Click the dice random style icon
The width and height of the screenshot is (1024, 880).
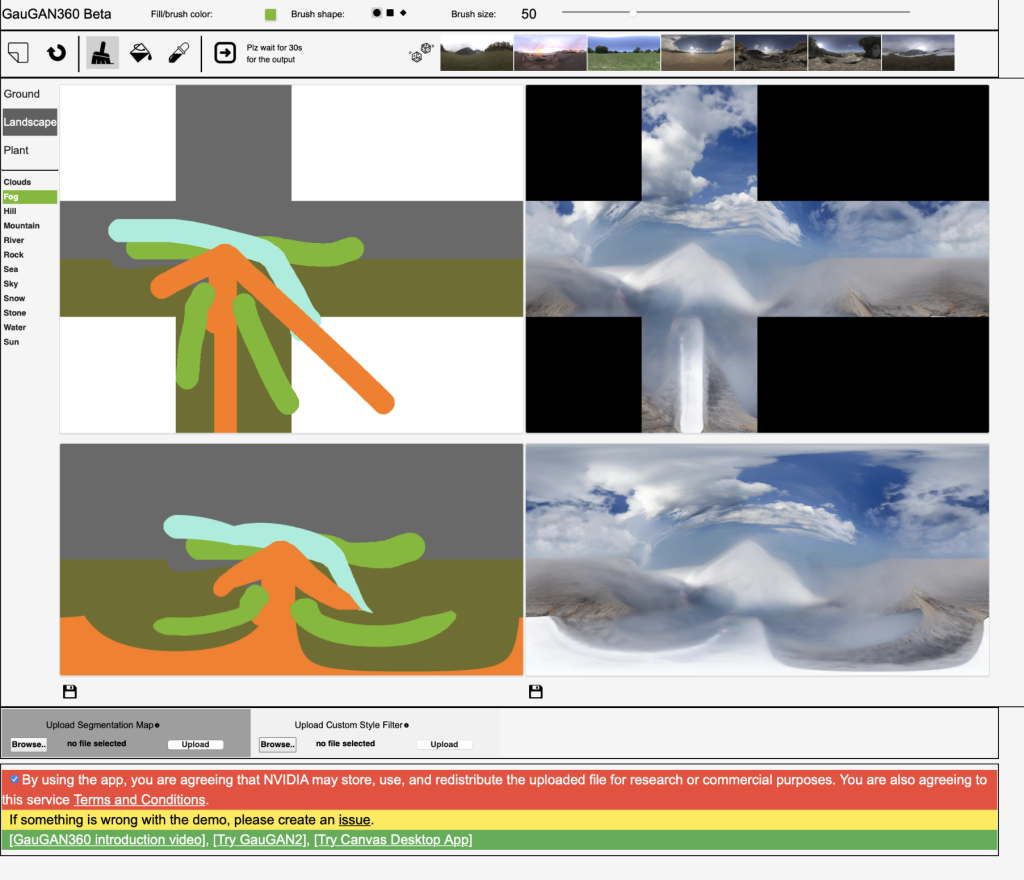[421, 53]
